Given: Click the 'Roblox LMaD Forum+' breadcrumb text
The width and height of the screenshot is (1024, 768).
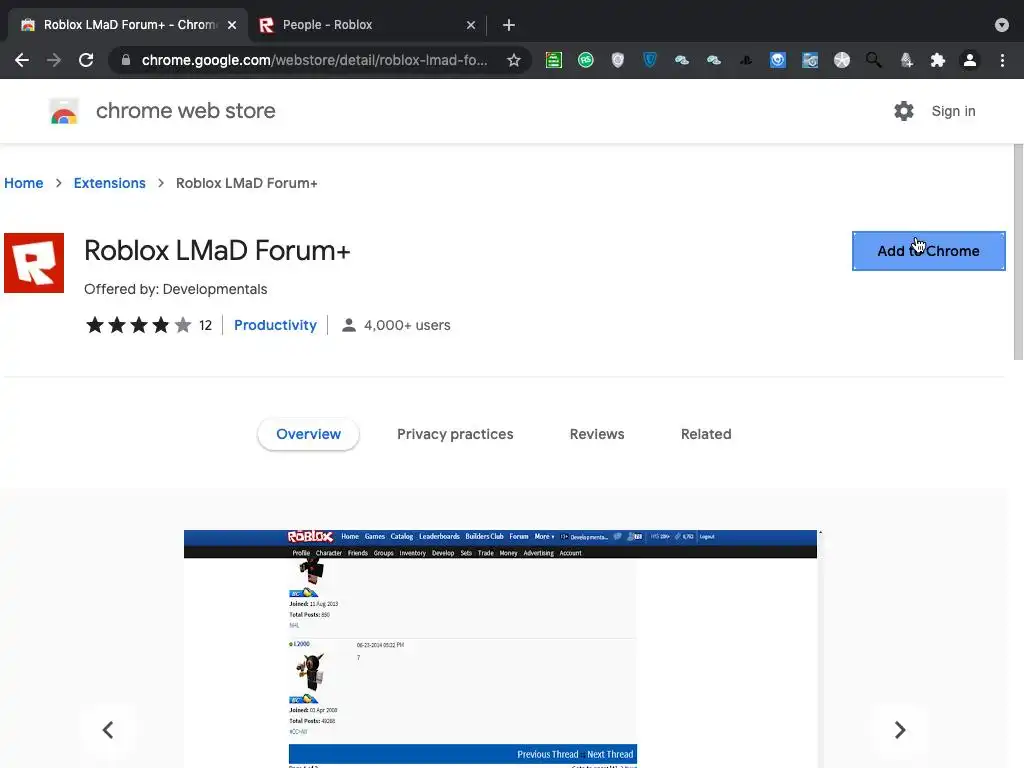Looking at the screenshot, I should [x=246, y=183].
